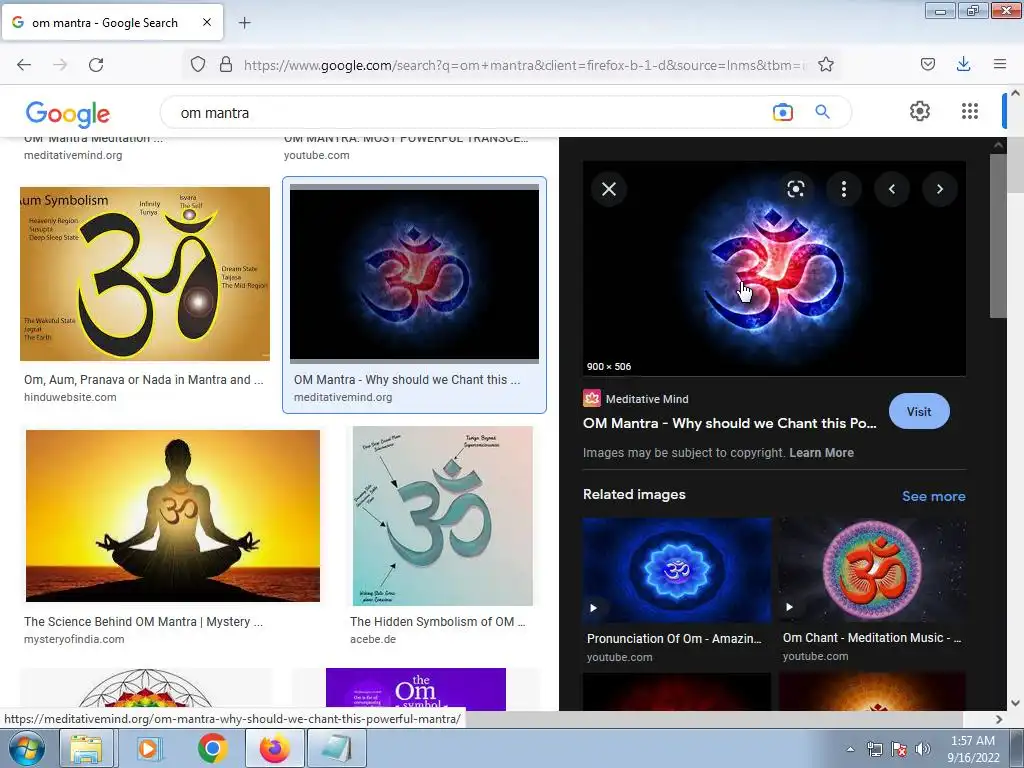This screenshot has height=768, width=1024.
Task: Open File Explorer from taskbar
Action: coord(86,748)
